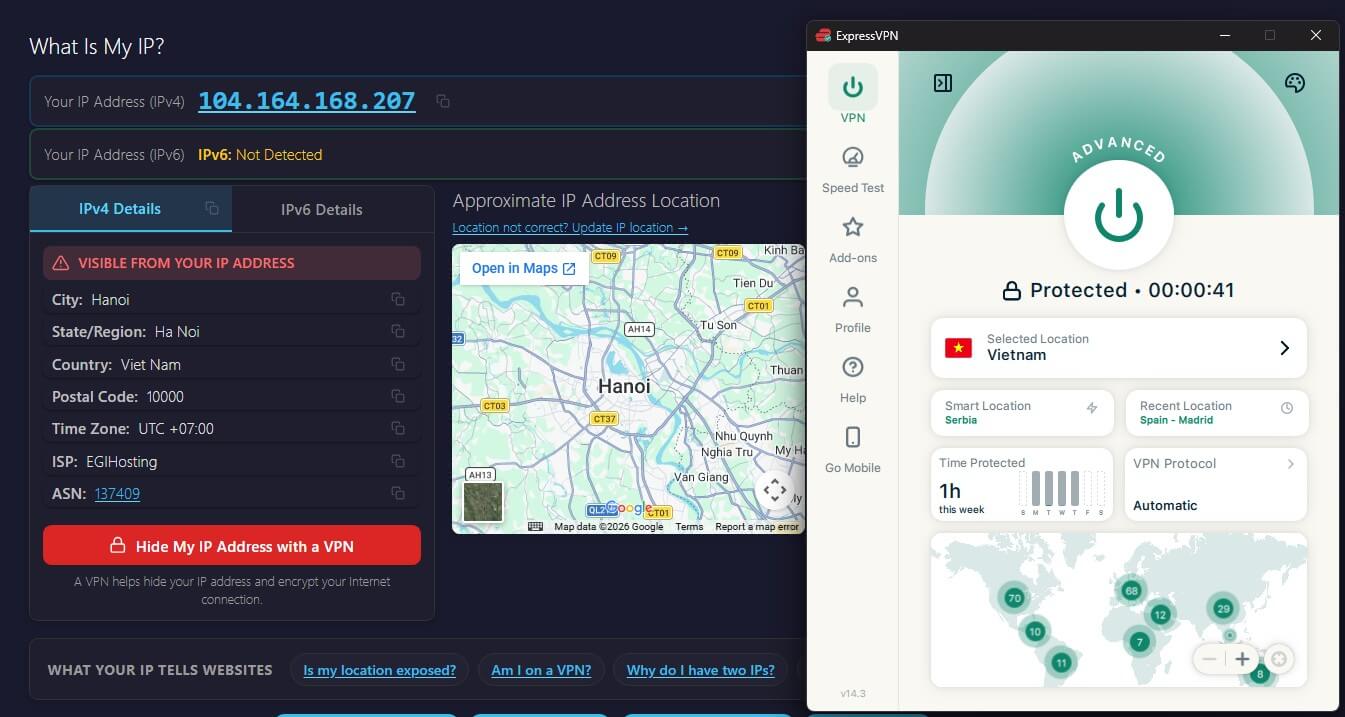Screen dimensions: 1345x717
Task: Collapse the ExpressVPN sidebar panel icon
Action: (942, 83)
